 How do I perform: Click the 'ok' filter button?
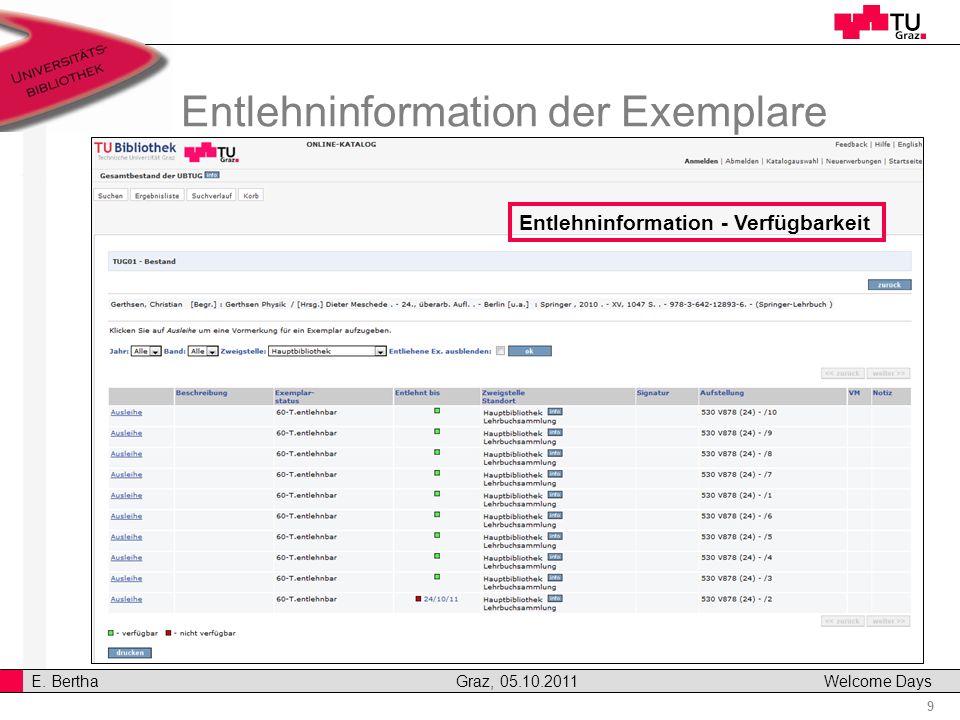(x=530, y=351)
